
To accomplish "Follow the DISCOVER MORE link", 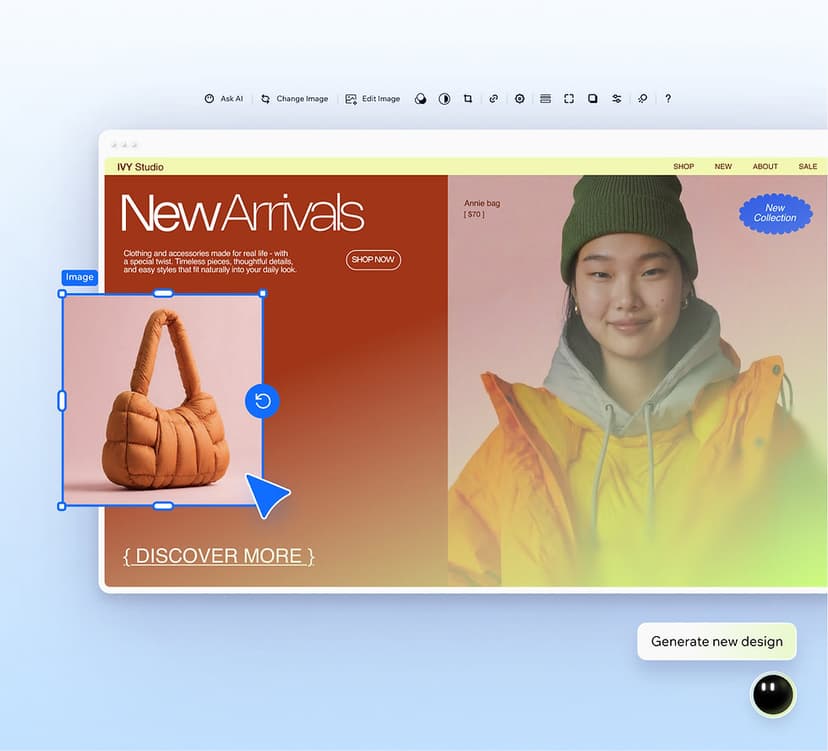I will (219, 556).
